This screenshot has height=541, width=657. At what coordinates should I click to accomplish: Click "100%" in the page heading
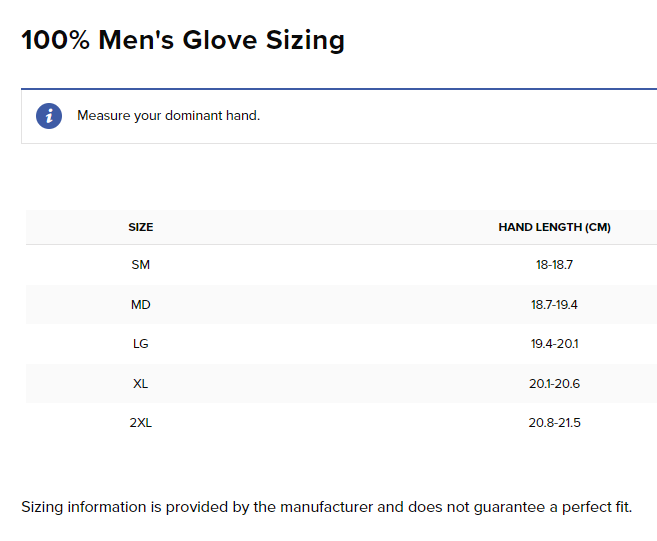click(x=56, y=40)
